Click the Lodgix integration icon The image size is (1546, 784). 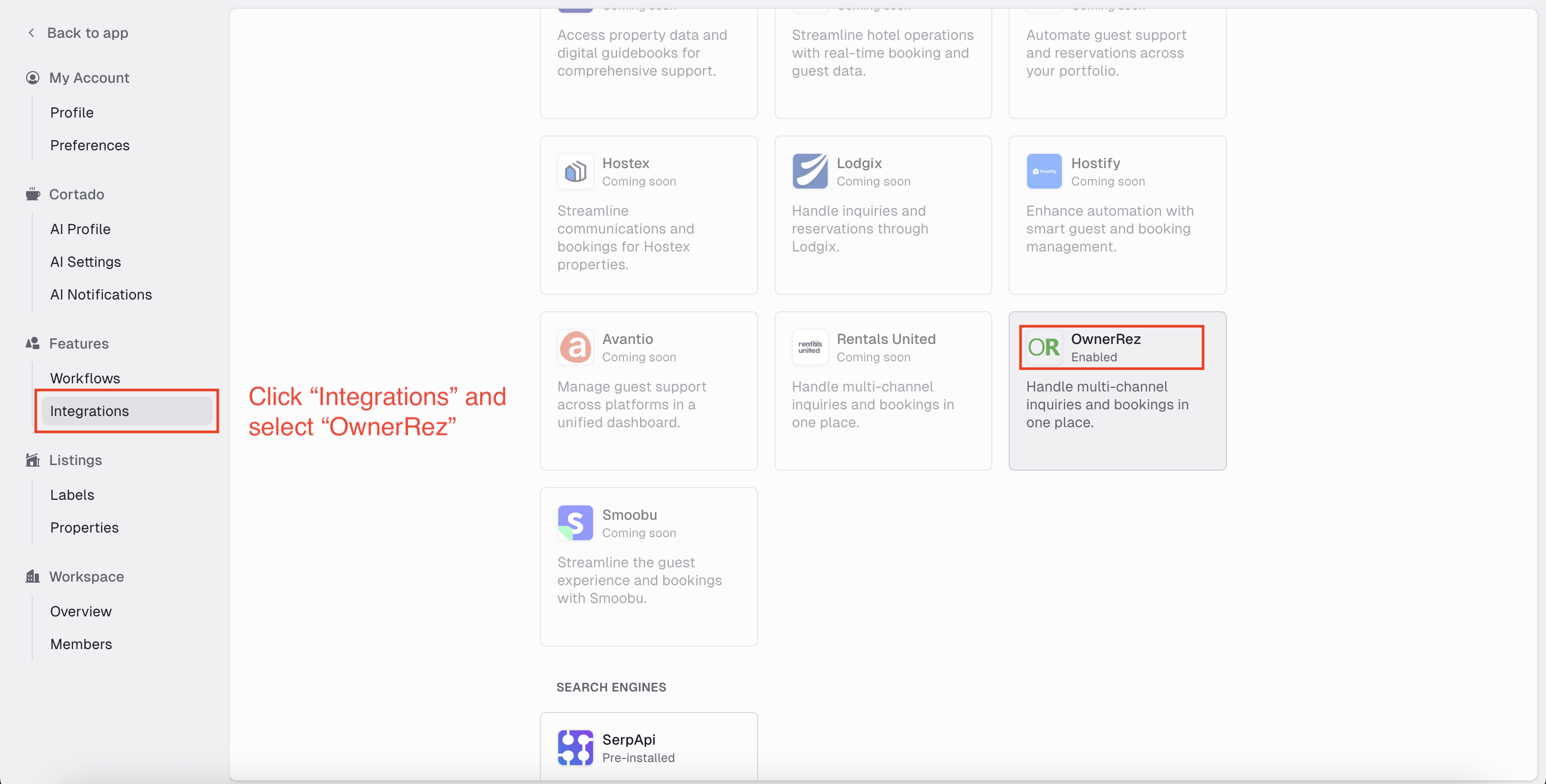(x=810, y=171)
